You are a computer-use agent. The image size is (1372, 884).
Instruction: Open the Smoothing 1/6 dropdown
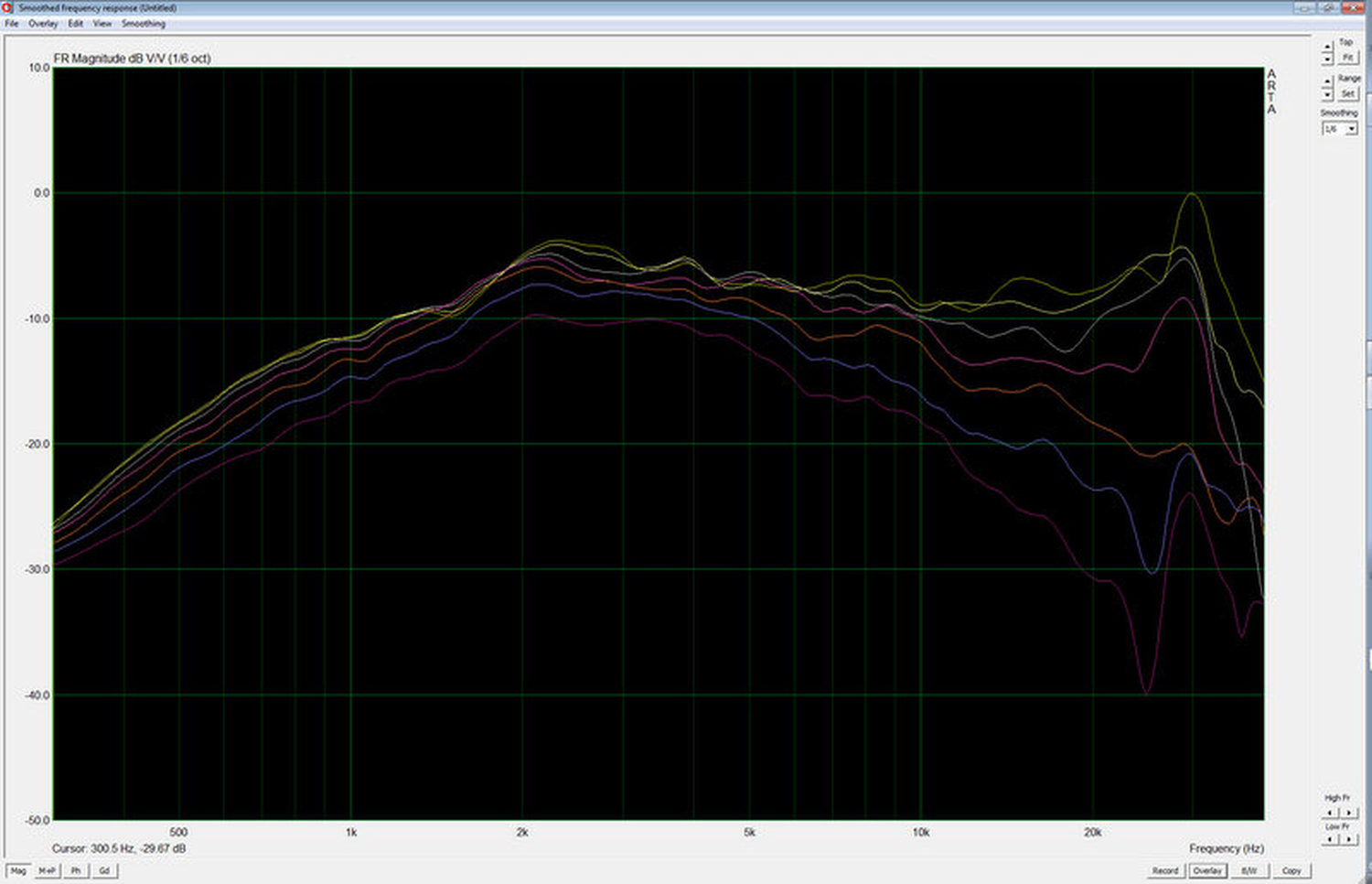tap(1339, 129)
